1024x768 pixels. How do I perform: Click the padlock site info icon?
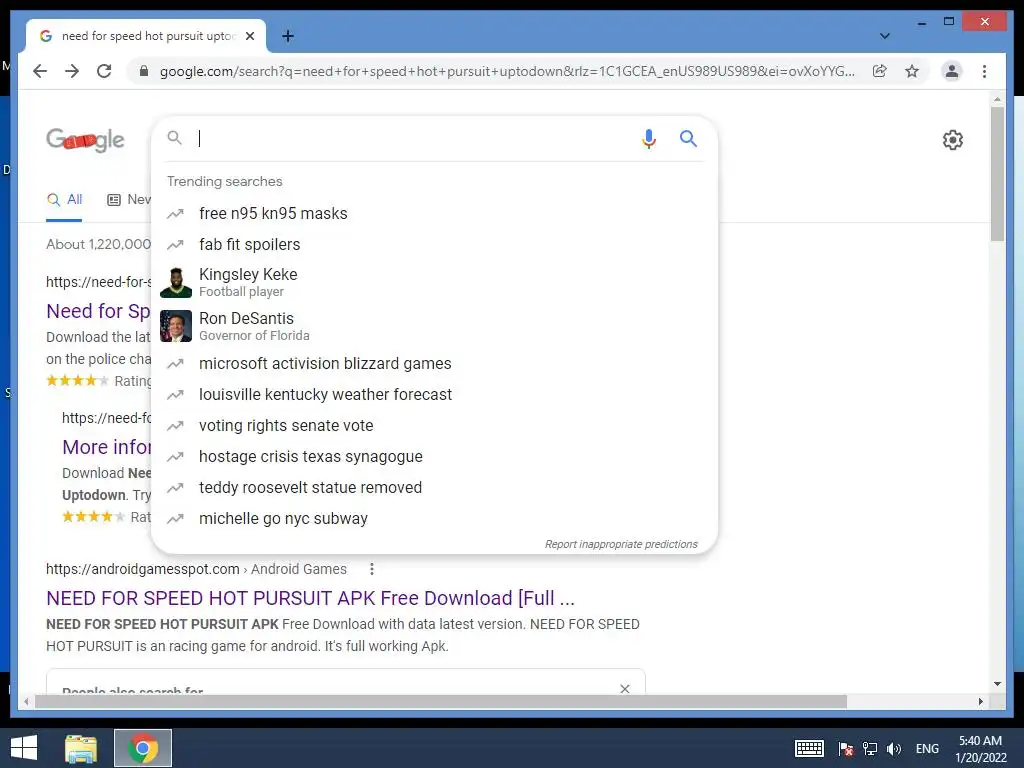click(144, 71)
